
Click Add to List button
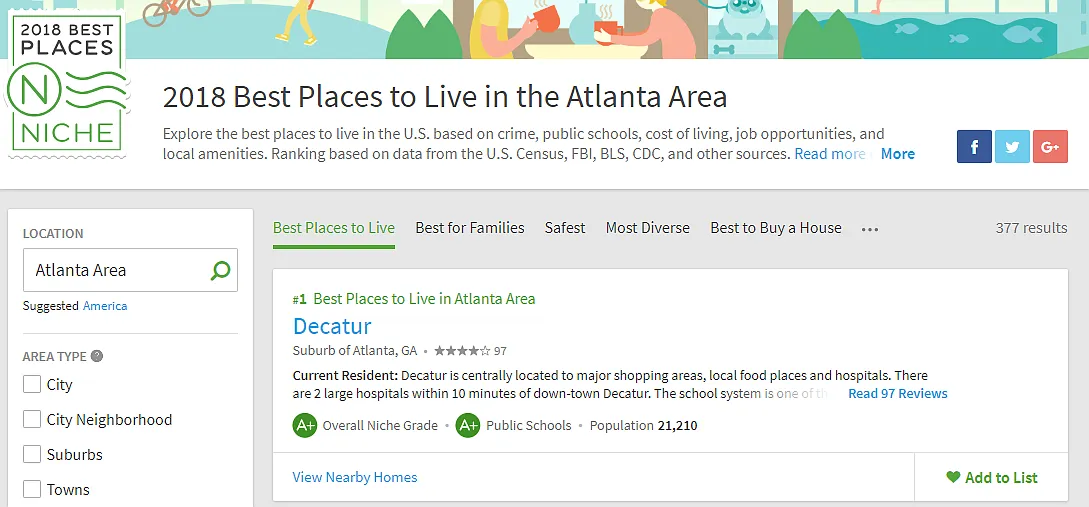(x=992, y=477)
